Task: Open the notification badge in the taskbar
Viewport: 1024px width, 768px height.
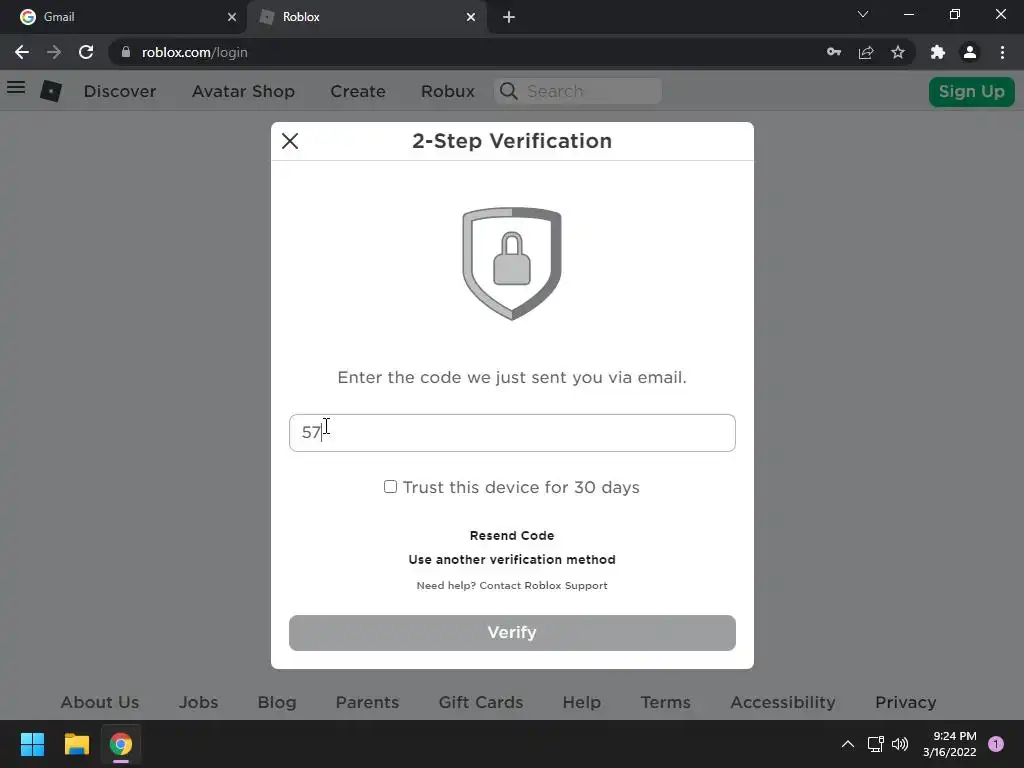Action: (x=996, y=744)
